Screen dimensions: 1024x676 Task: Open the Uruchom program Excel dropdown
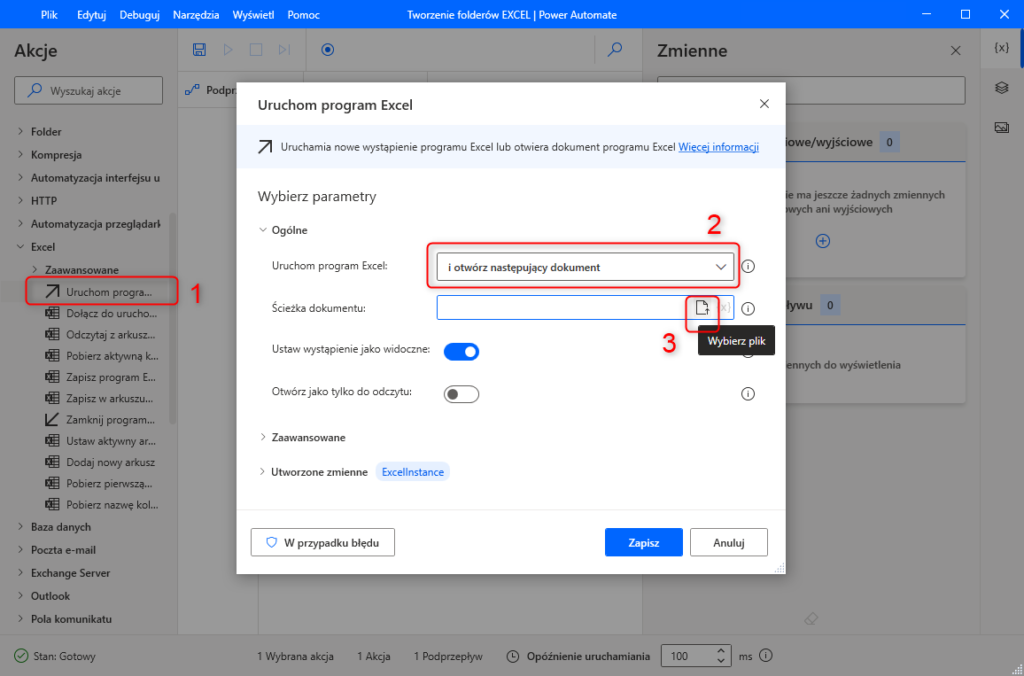pyautogui.click(x=585, y=267)
